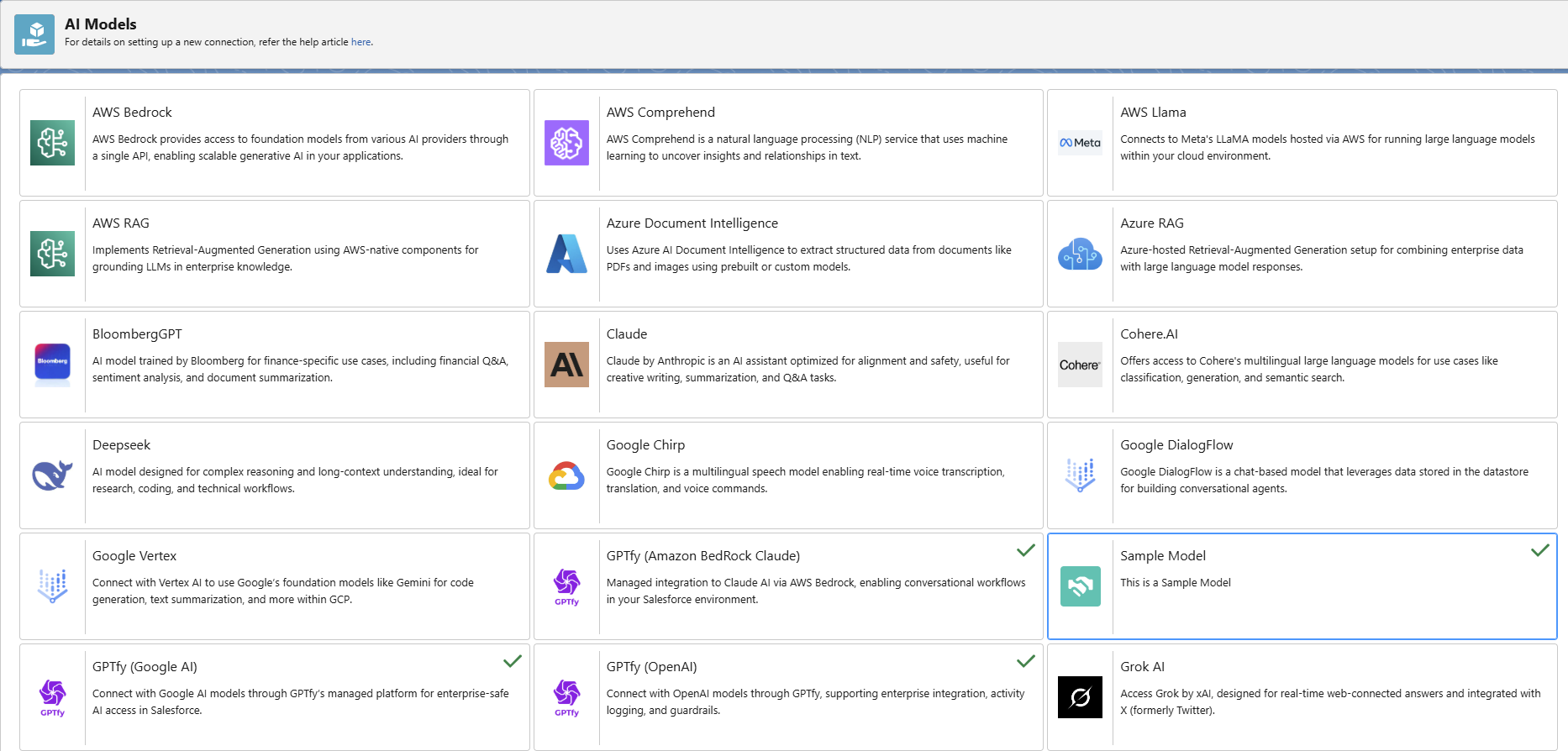Click the AWS Bedrock brain icon

coord(52,143)
